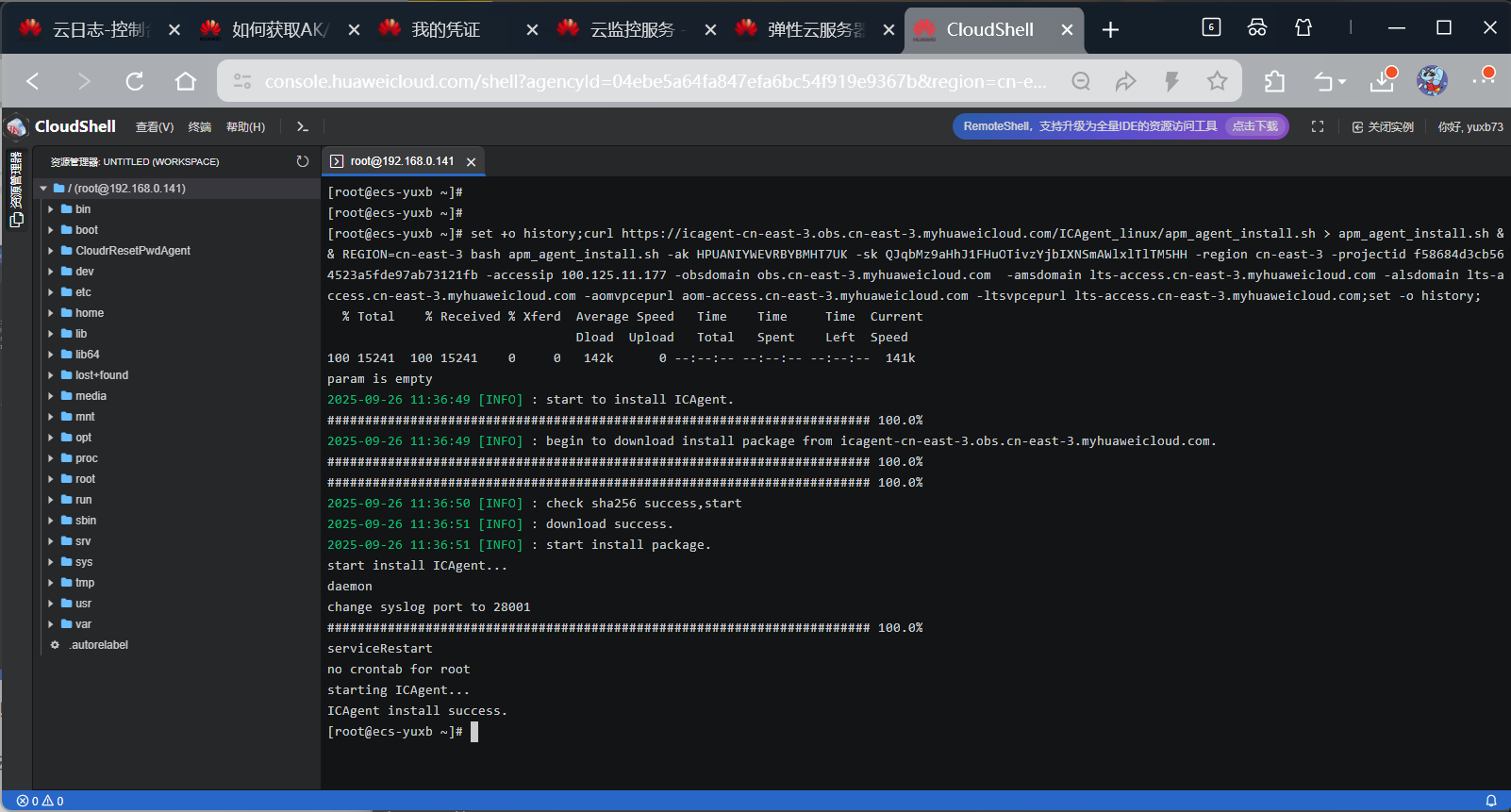Close the 我的凭证 browser tab

532,30
